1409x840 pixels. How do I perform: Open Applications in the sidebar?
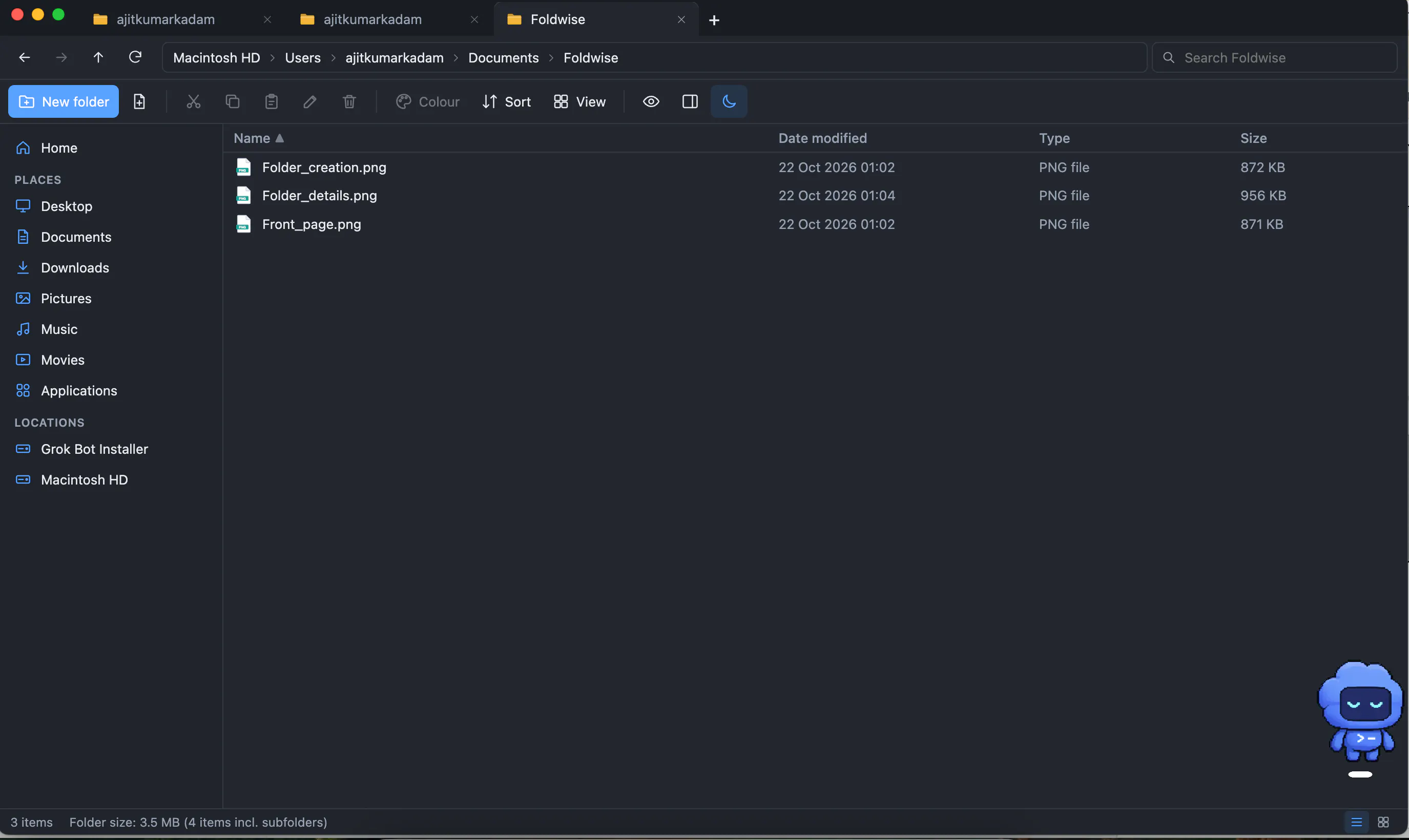pos(111,391)
